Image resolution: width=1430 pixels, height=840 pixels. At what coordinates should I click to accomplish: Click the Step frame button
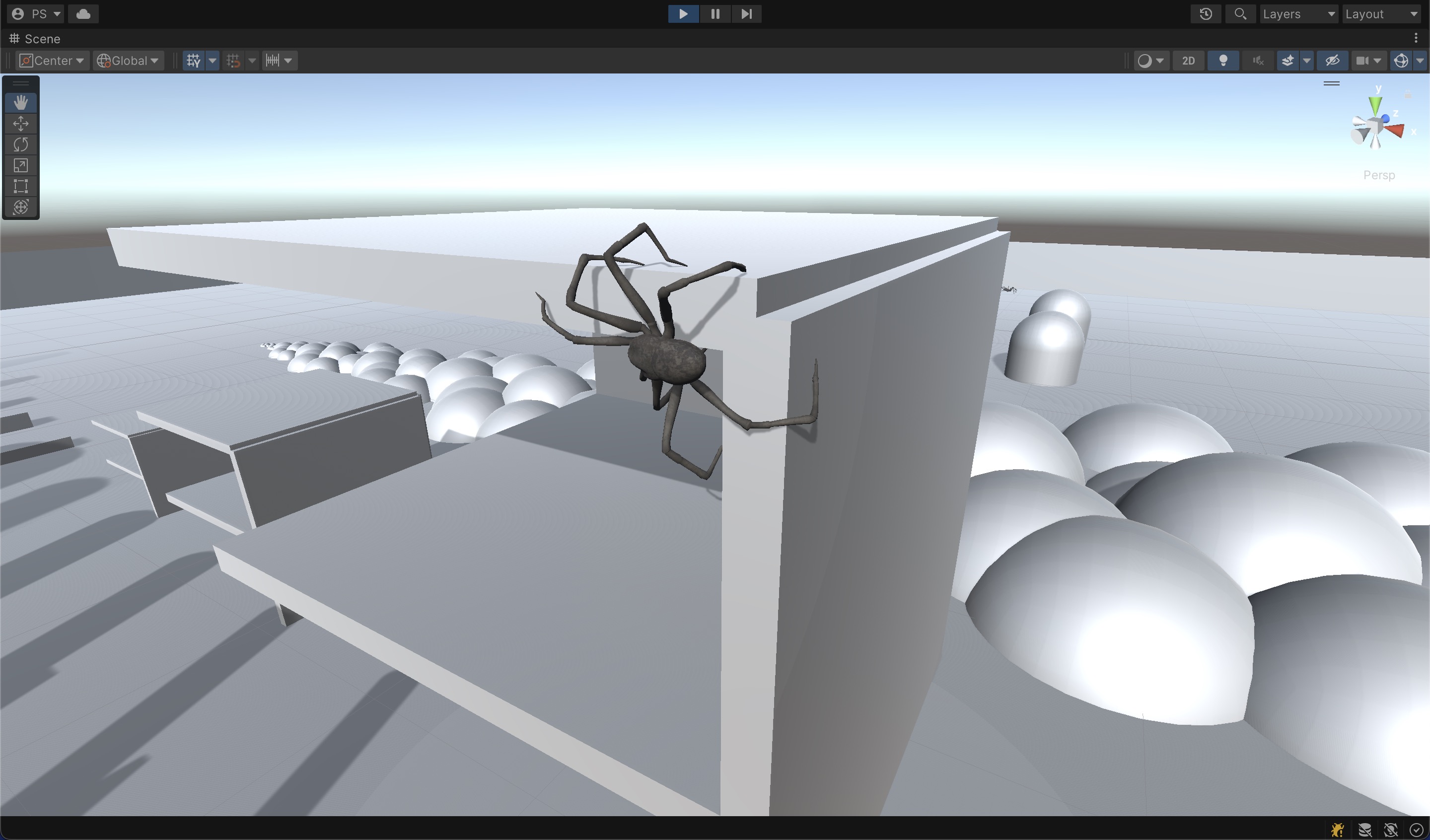pyautogui.click(x=746, y=13)
